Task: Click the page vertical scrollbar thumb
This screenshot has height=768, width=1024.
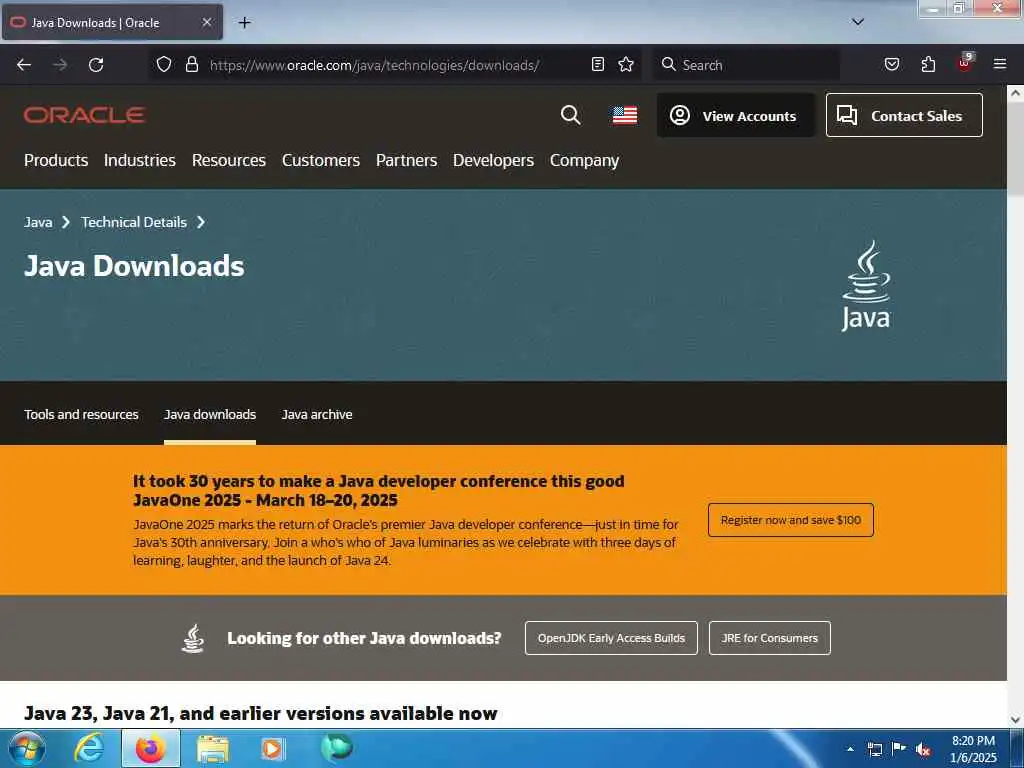Action: [x=1015, y=147]
